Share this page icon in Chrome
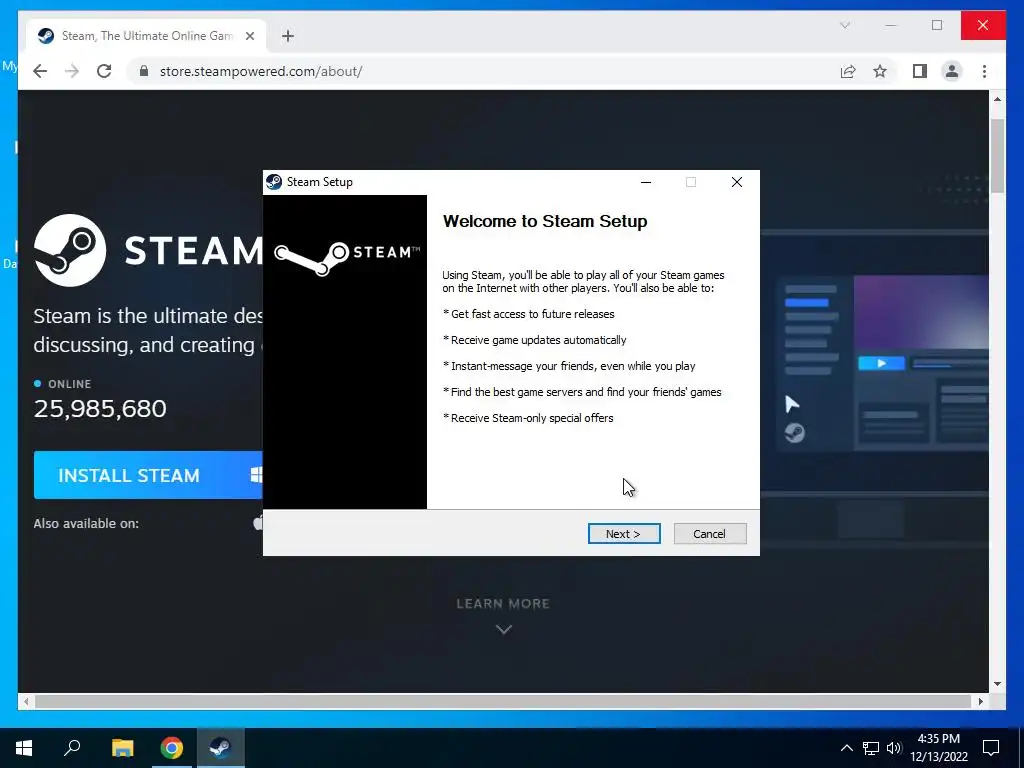1024x768 pixels. tap(848, 71)
